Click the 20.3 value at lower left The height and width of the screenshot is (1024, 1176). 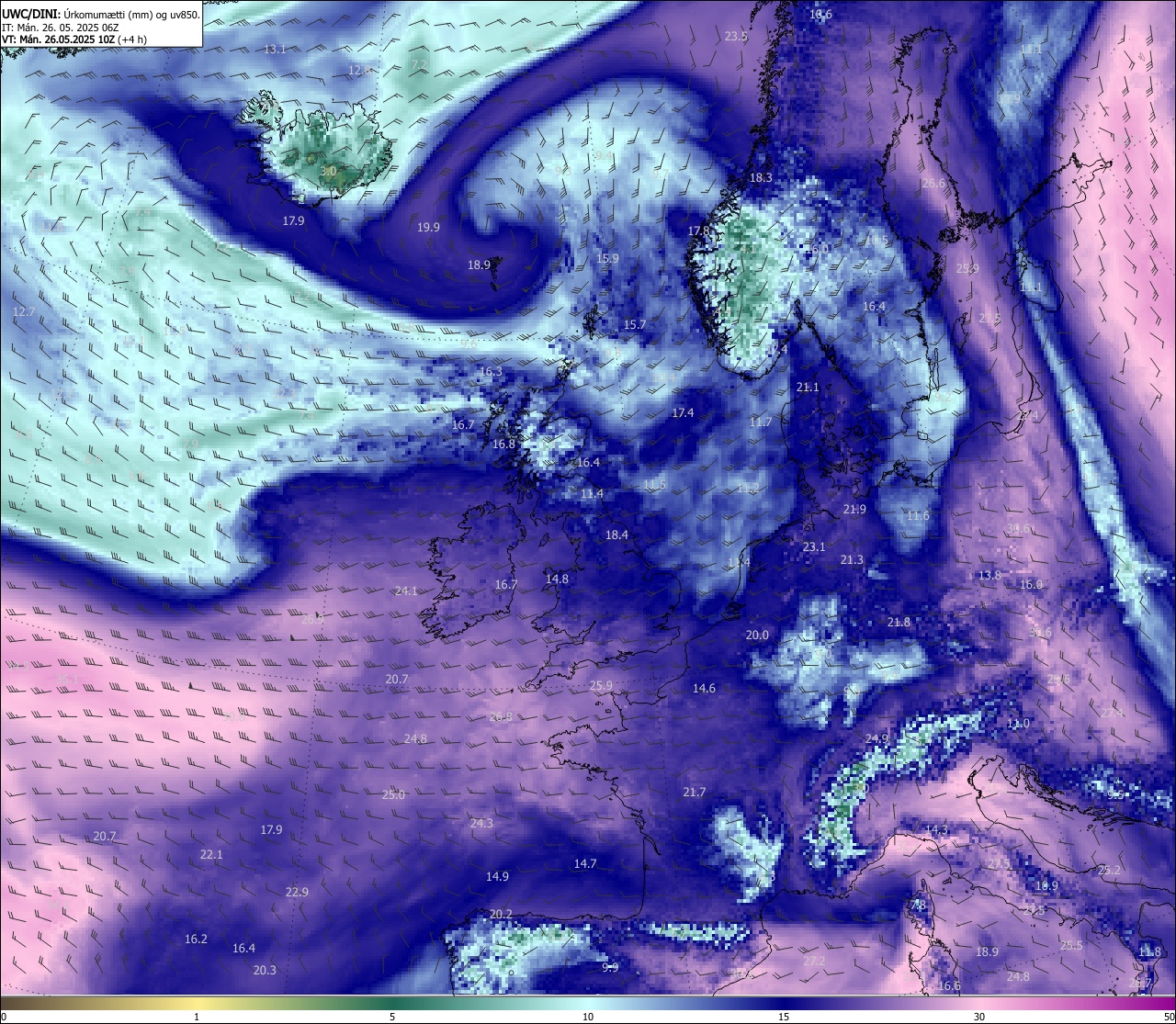[265, 970]
